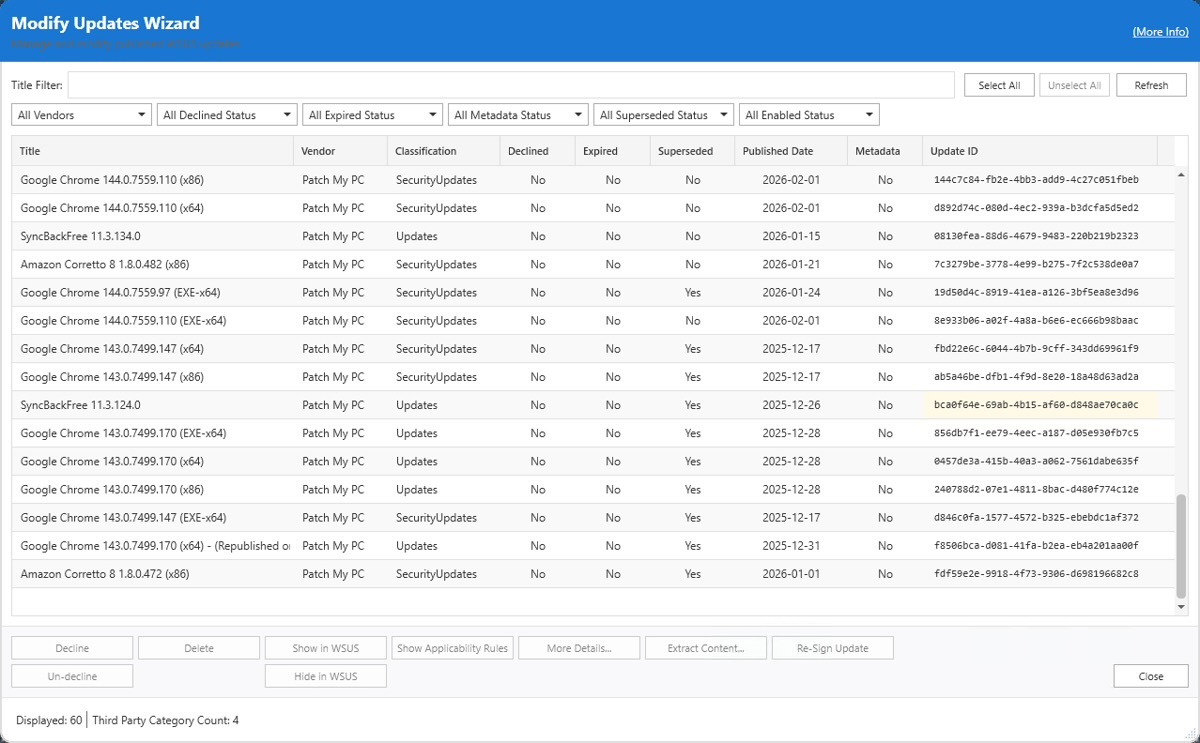
Task: Close the Modify Updates Wizard
Action: [1151, 676]
